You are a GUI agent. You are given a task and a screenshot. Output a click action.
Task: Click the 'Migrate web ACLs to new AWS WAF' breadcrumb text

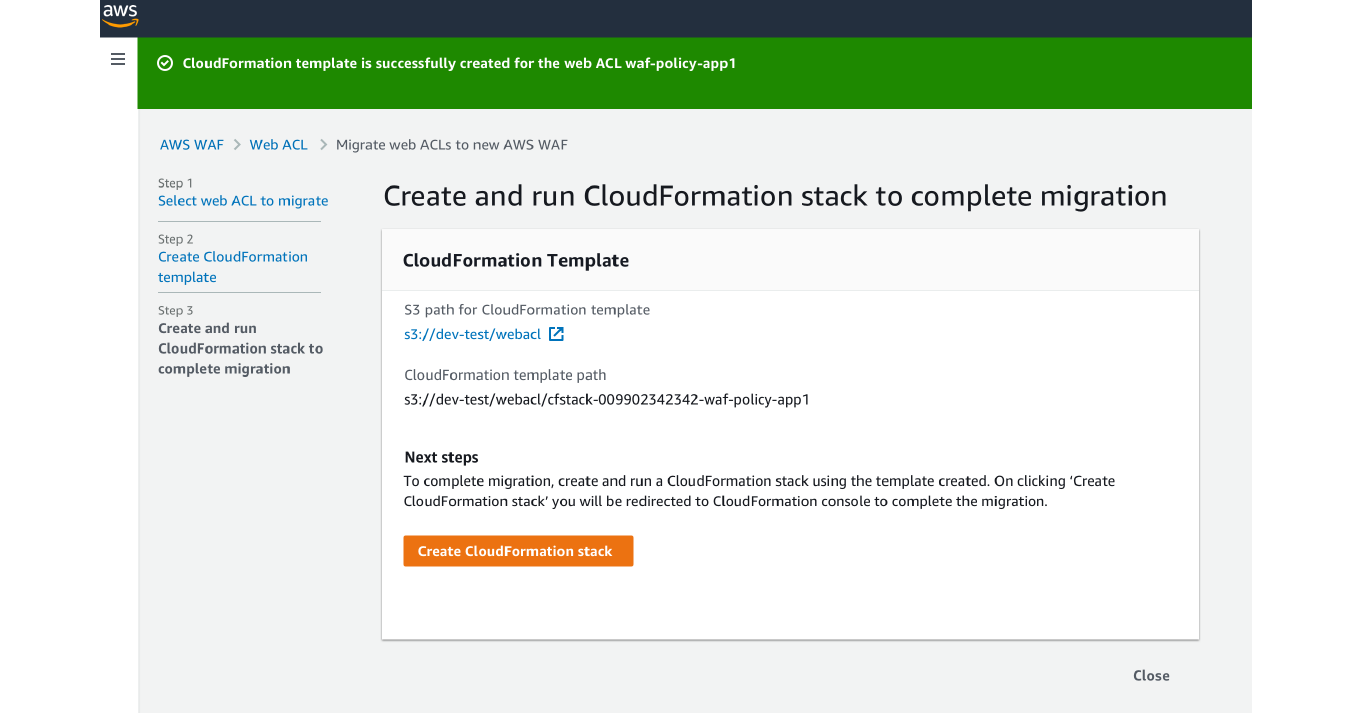coord(451,144)
